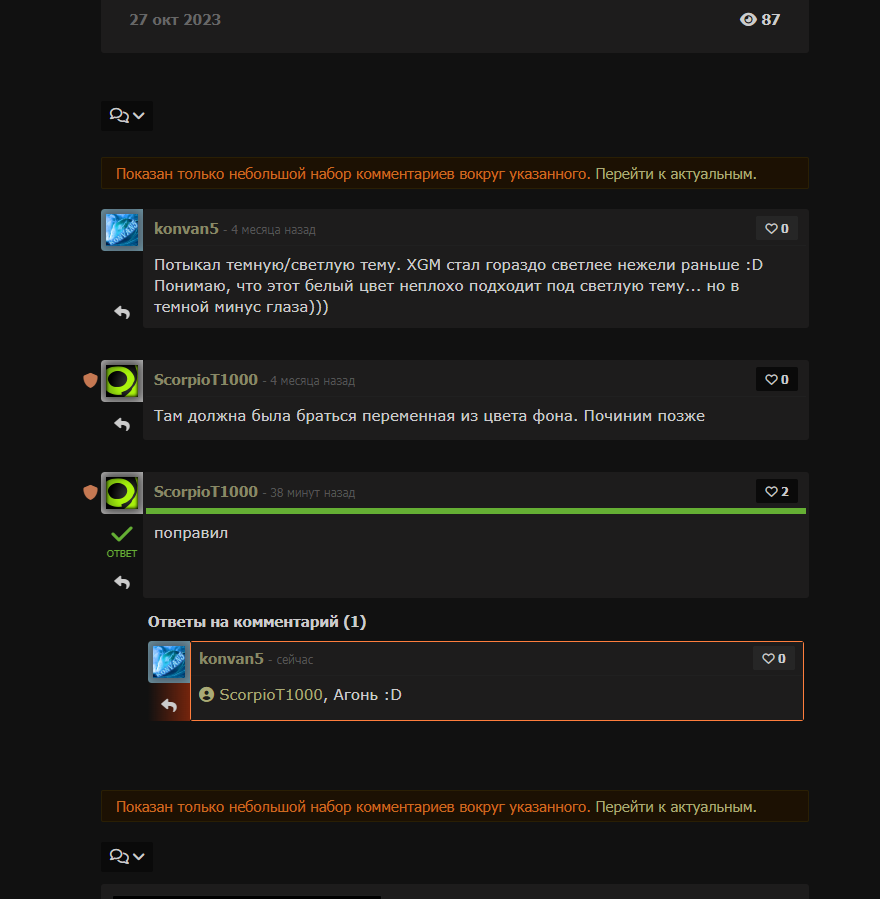Click '4 месяца назад' timestamp on ScorpioT1000 comment
Screen dimensions: 880x899
click(312, 381)
